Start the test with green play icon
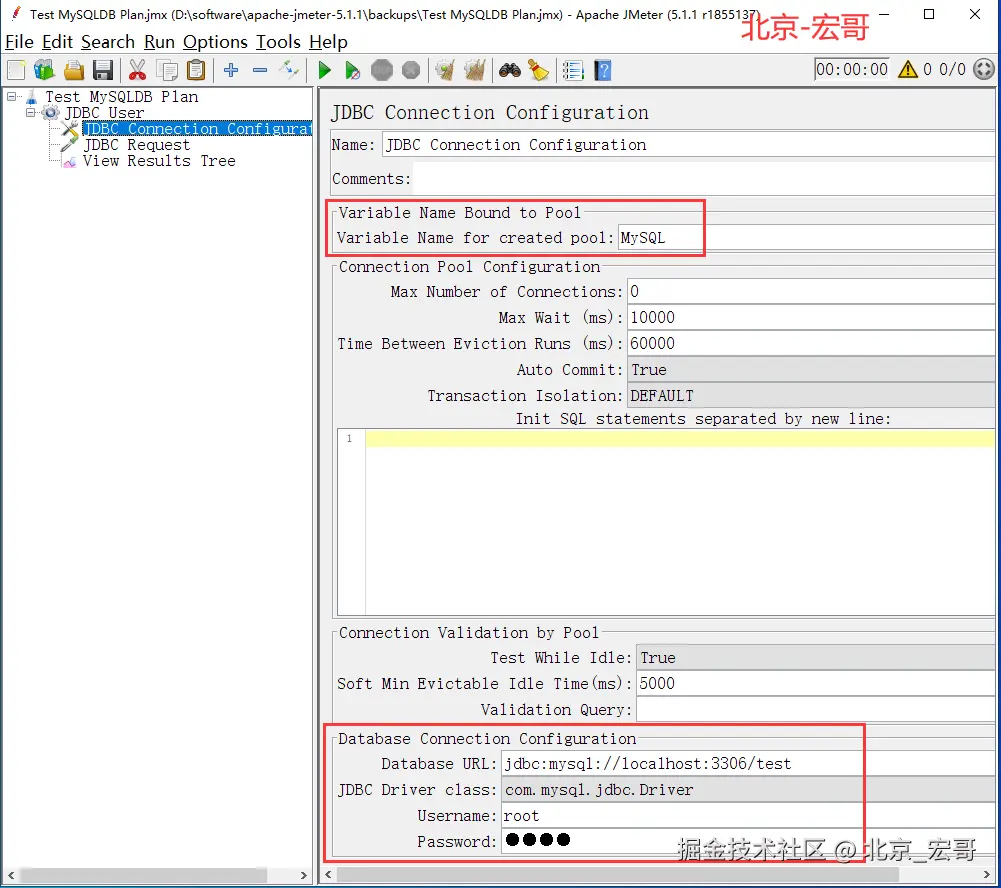This screenshot has height=888, width=1001. (x=324, y=70)
